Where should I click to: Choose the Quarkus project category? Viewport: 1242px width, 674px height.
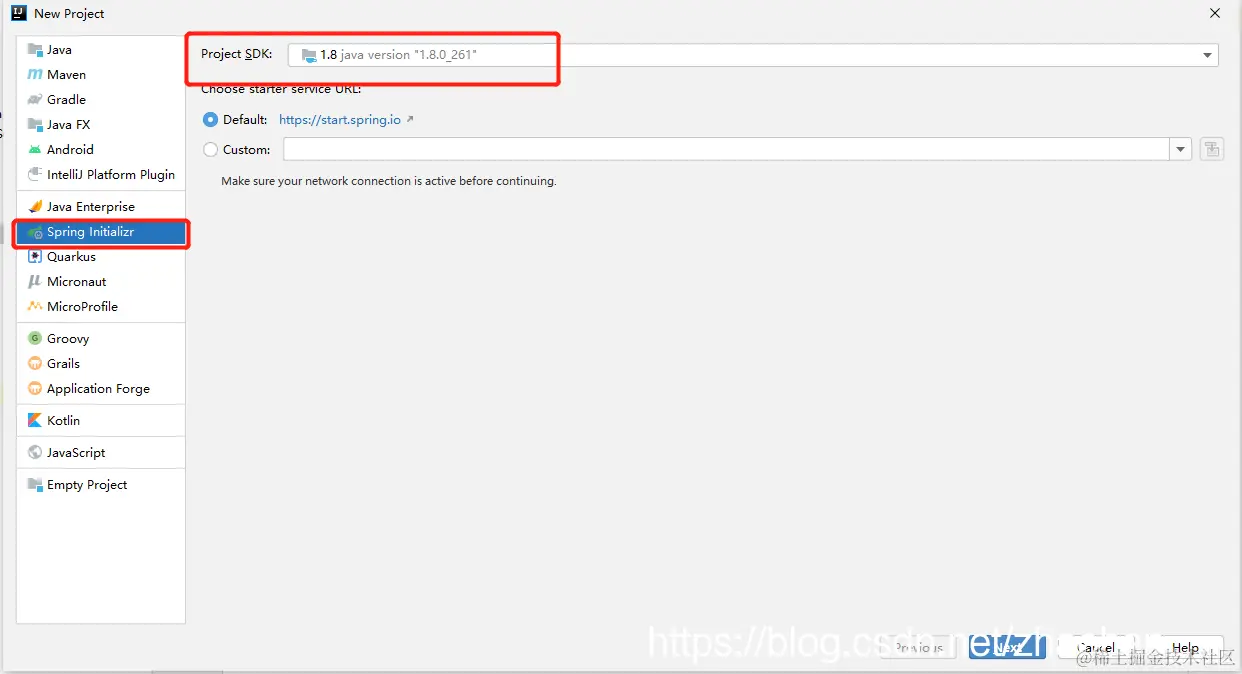(101, 257)
